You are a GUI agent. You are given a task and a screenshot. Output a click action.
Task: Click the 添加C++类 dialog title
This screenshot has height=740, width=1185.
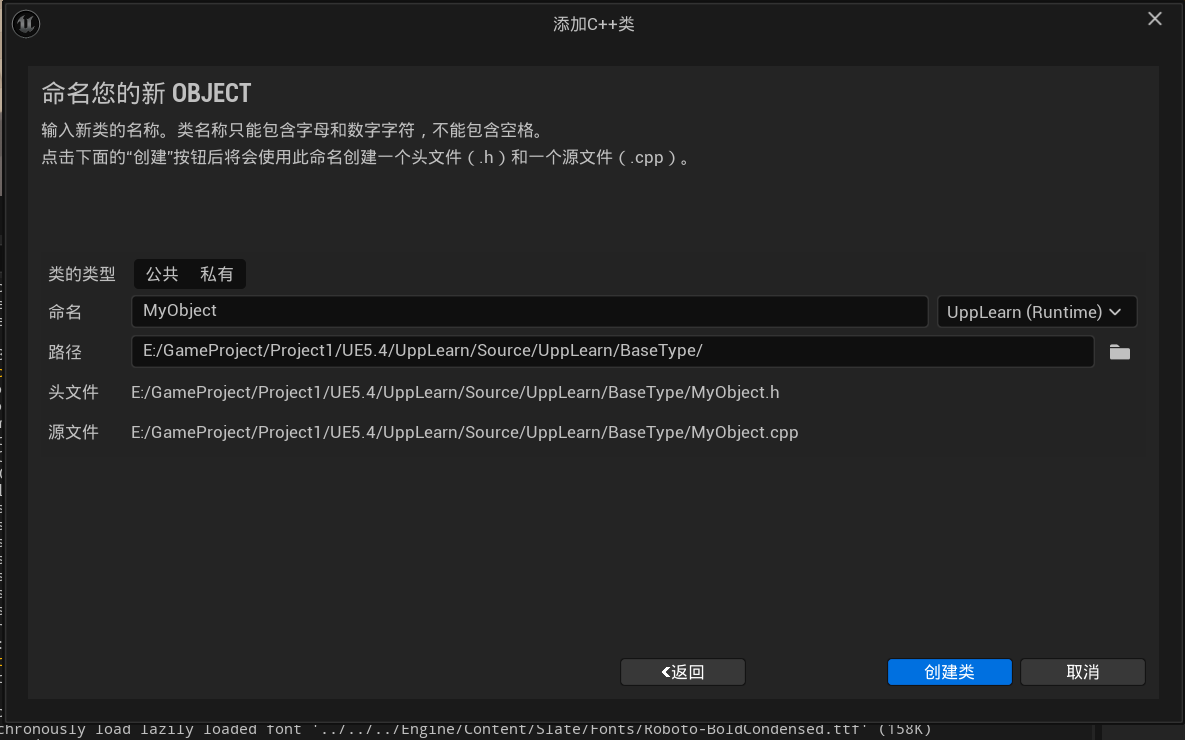coord(594,22)
